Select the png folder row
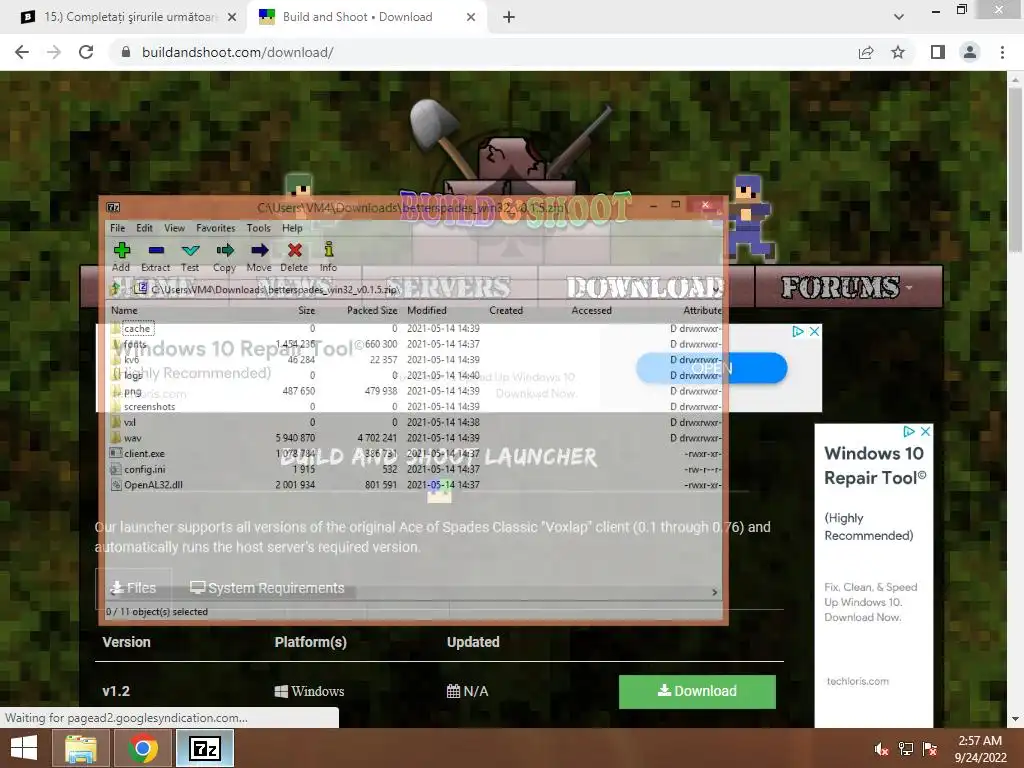 tap(415, 391)
